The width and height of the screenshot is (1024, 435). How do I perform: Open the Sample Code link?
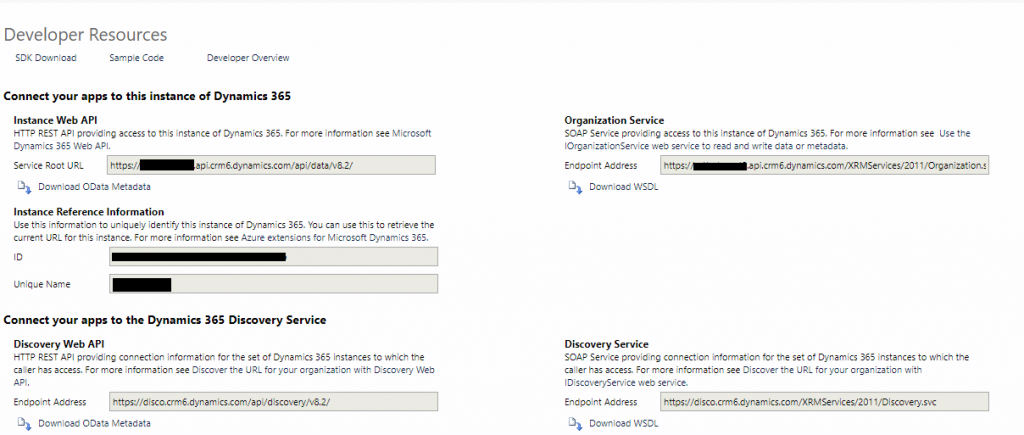(136, 58)
